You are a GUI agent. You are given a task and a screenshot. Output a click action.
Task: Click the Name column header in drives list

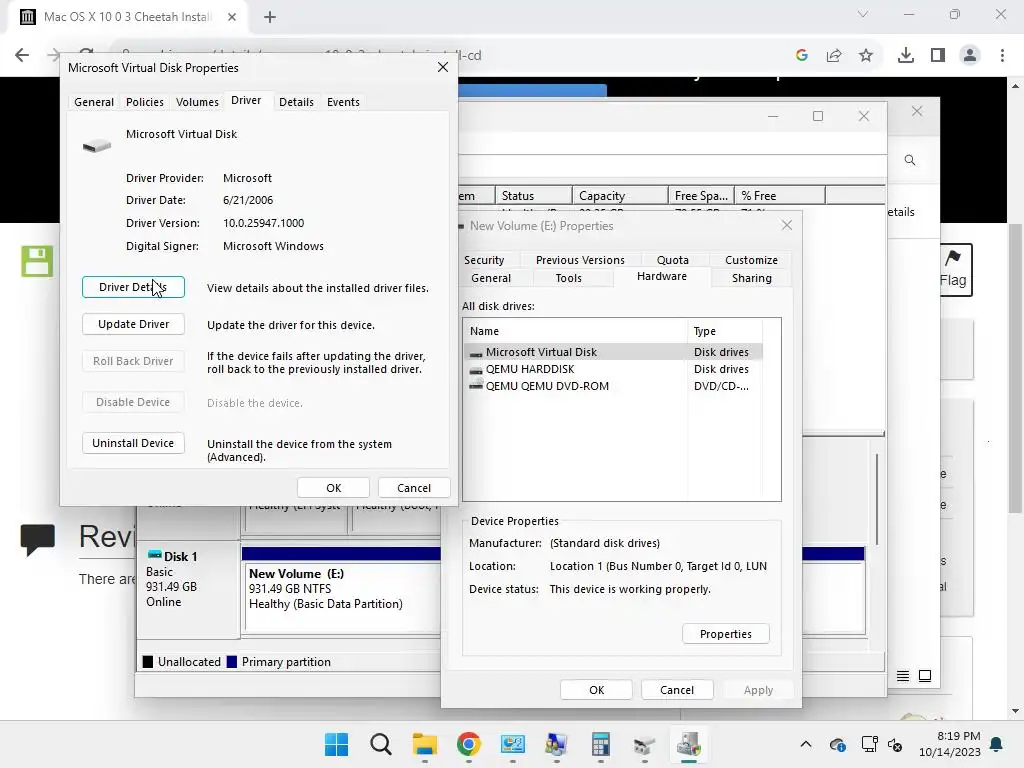[x=576, y=331]
